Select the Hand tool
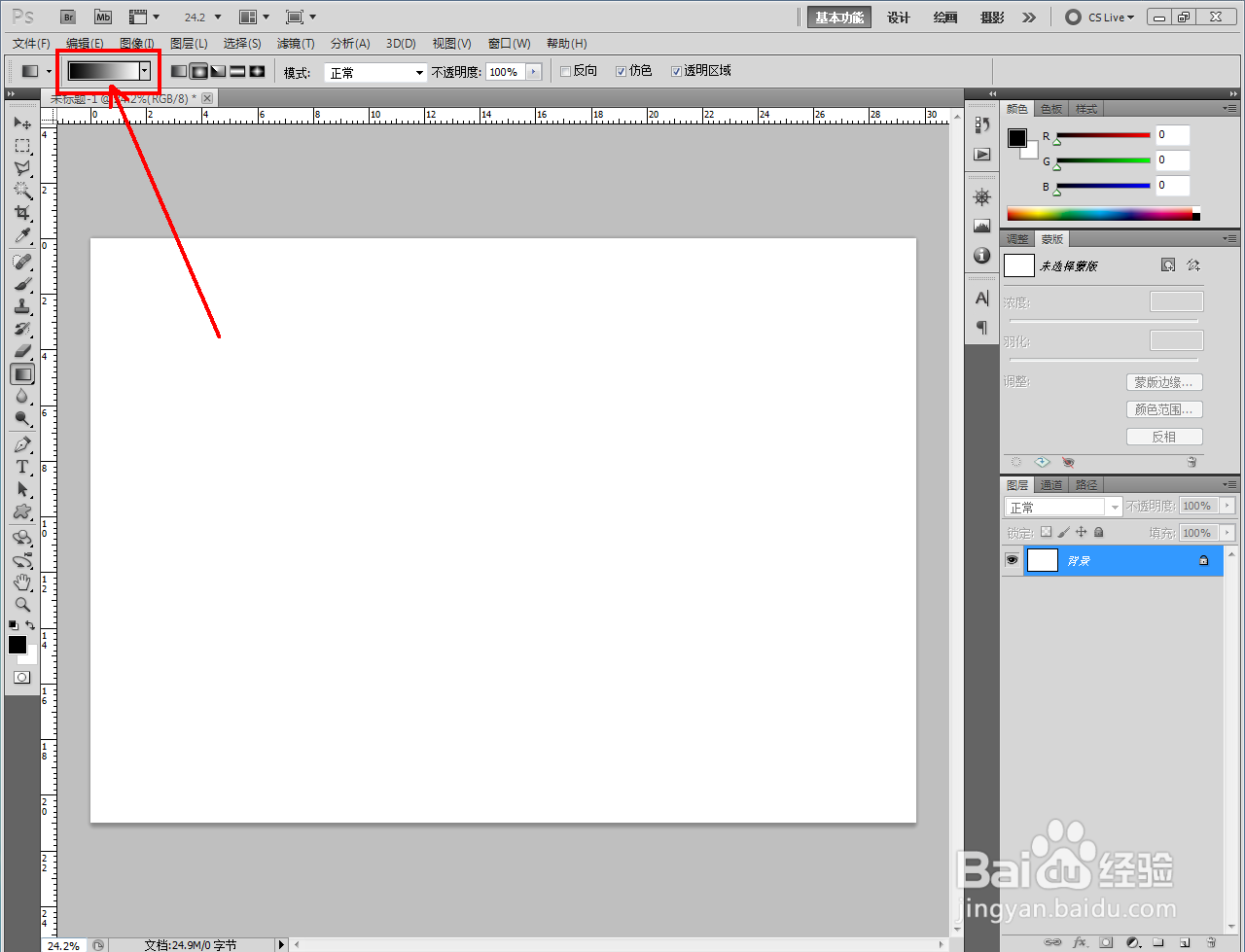This screenshot has height=952, width=1245. coord(21,582)
